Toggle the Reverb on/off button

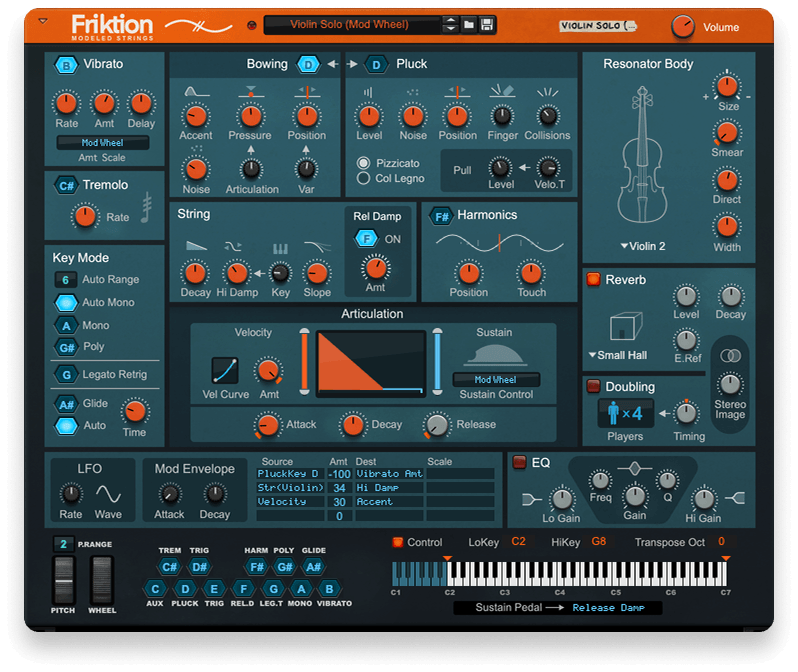pos(593,279)
